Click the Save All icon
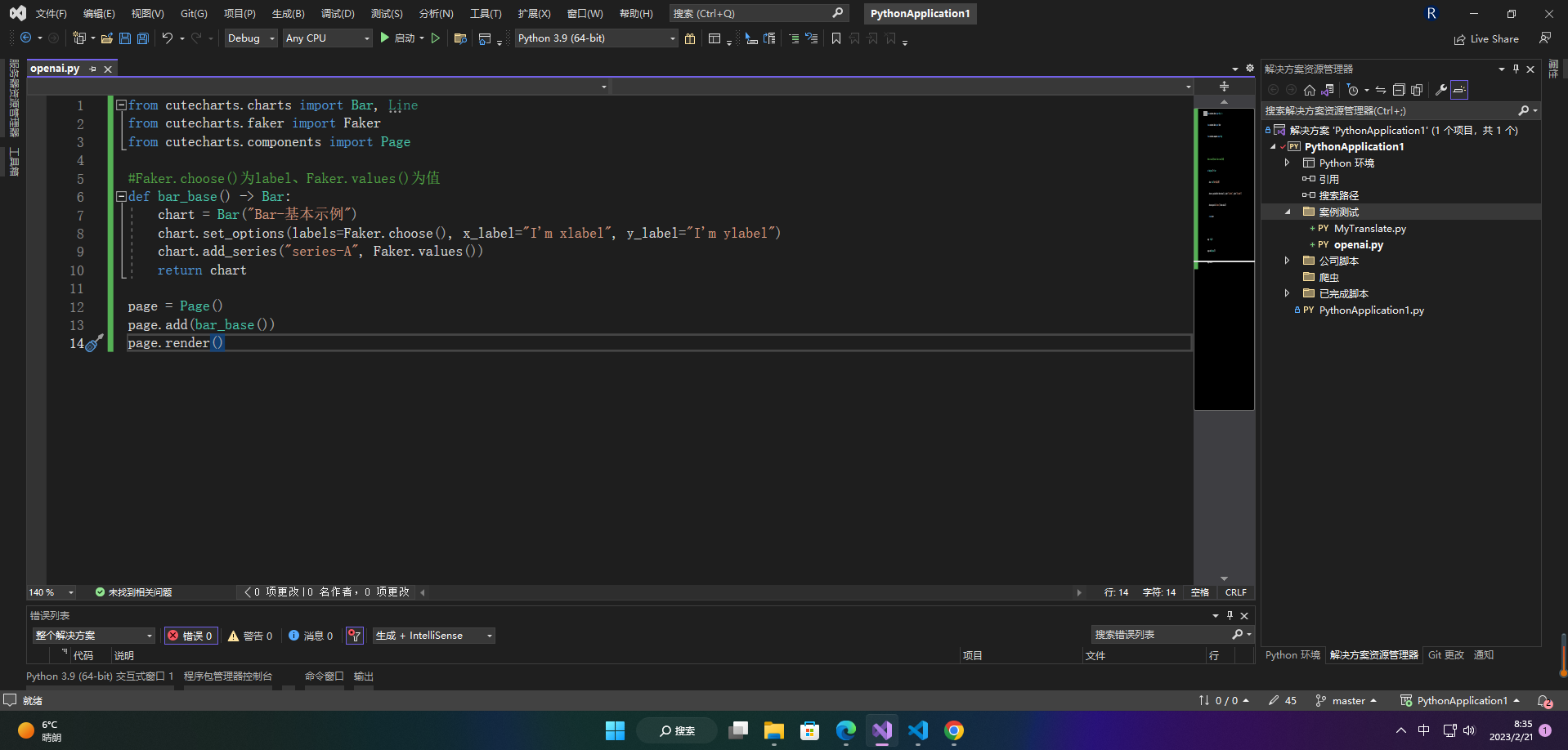This screenshot has width=1568, height=750. [143, 38]
